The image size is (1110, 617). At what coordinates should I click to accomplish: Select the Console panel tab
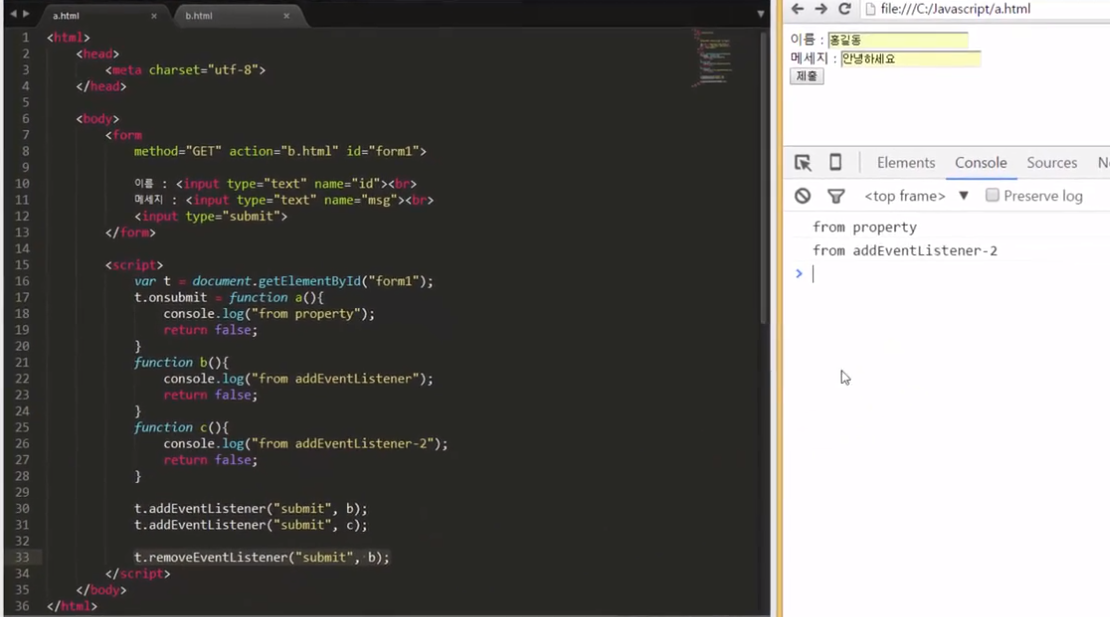[x=980, y=163]
